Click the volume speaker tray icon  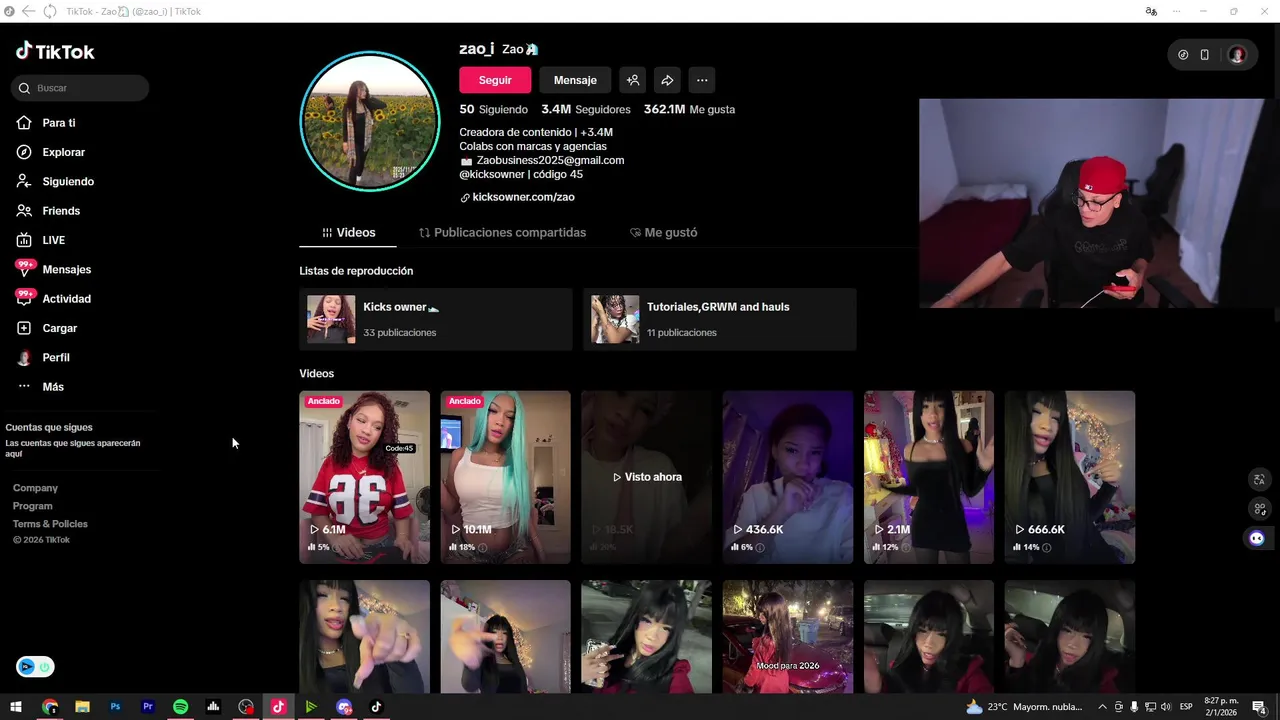[x=1165, y=707]
